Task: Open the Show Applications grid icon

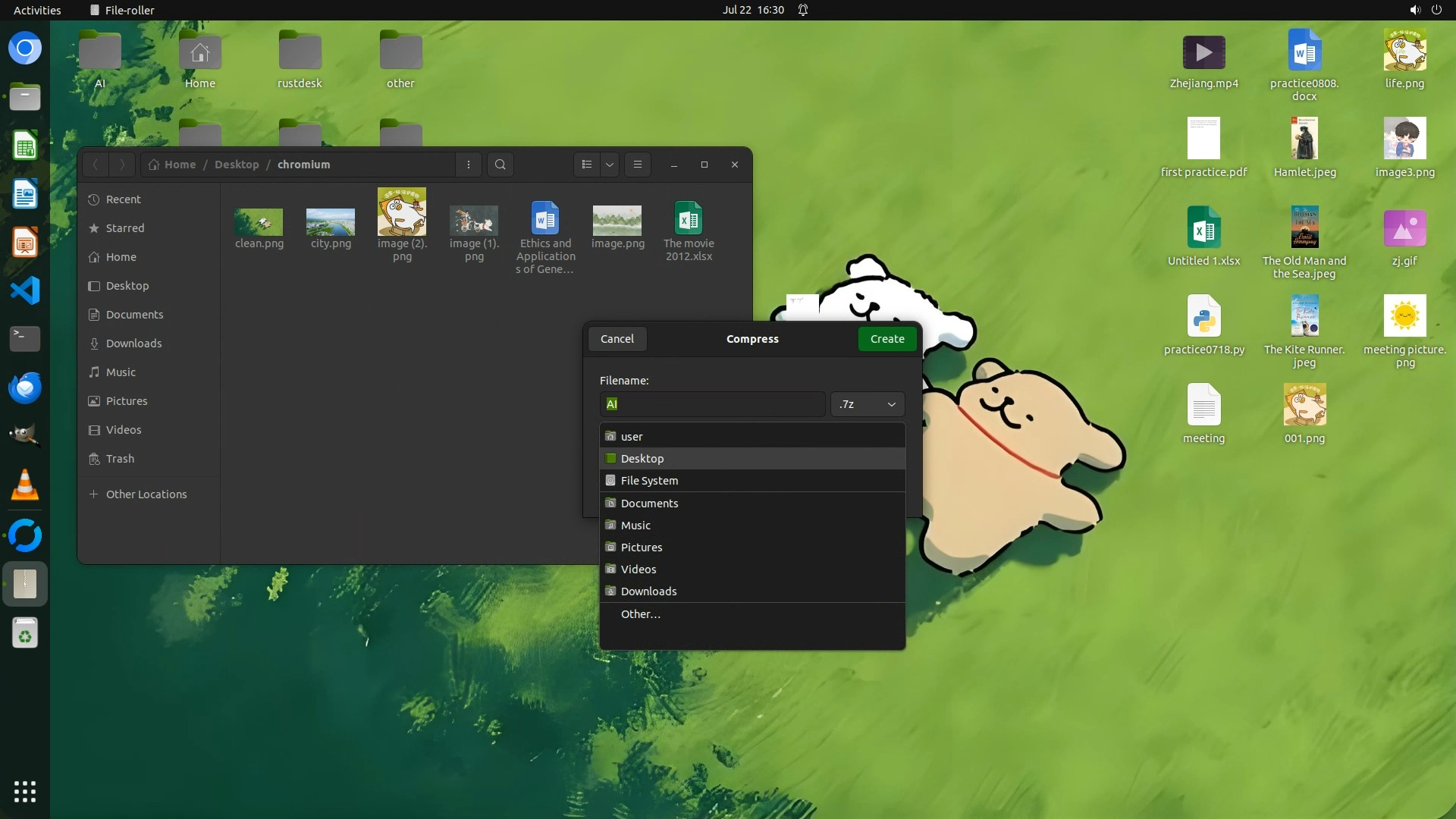Action: [x=24, y=791]
